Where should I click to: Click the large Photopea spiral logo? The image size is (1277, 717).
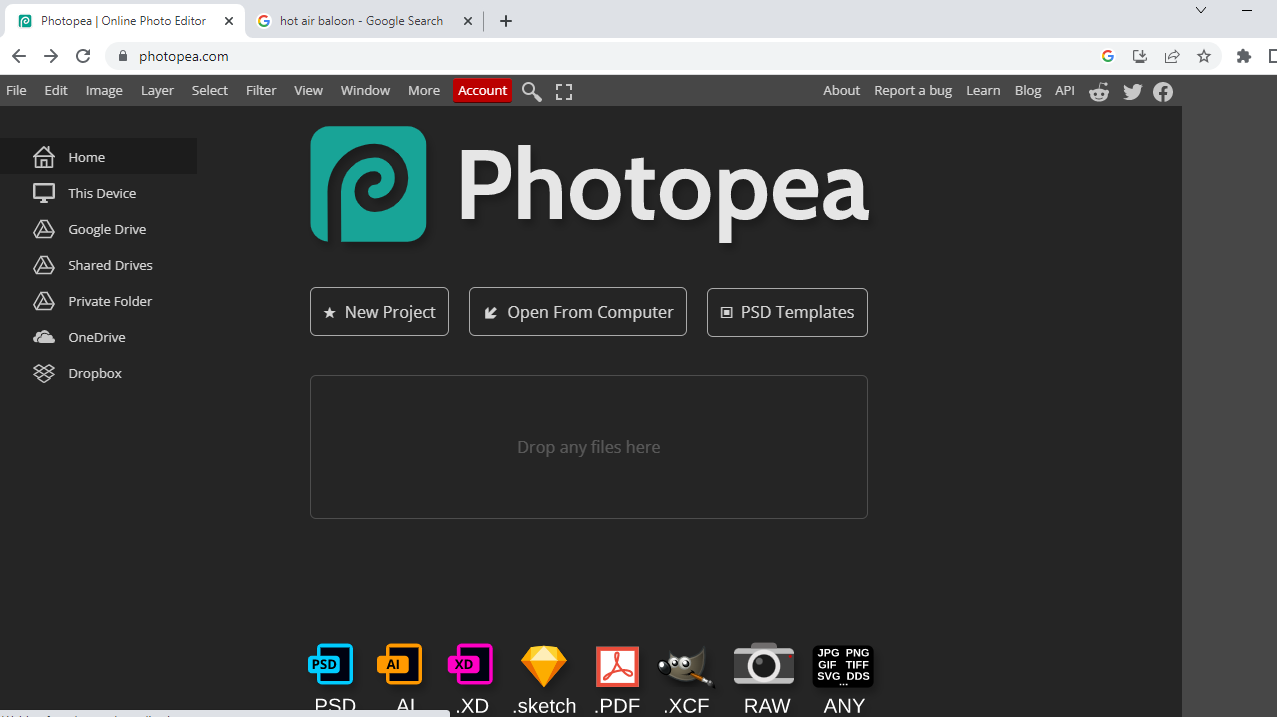(368, 184)
